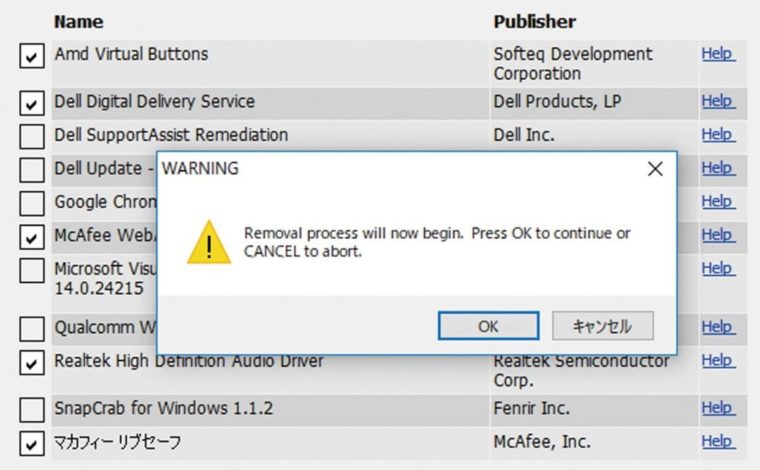
Task: Open Help link for Dell Digital Delivery
Action: [x=718, y=101]
